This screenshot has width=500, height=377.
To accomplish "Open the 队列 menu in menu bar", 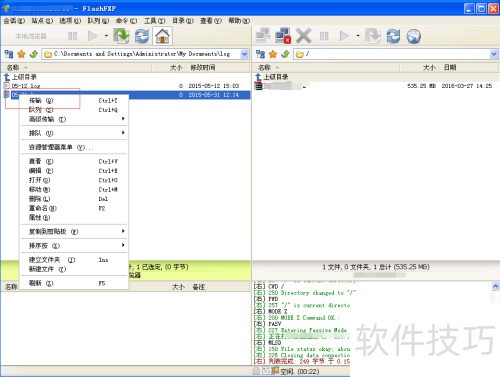I will [98, 21].
